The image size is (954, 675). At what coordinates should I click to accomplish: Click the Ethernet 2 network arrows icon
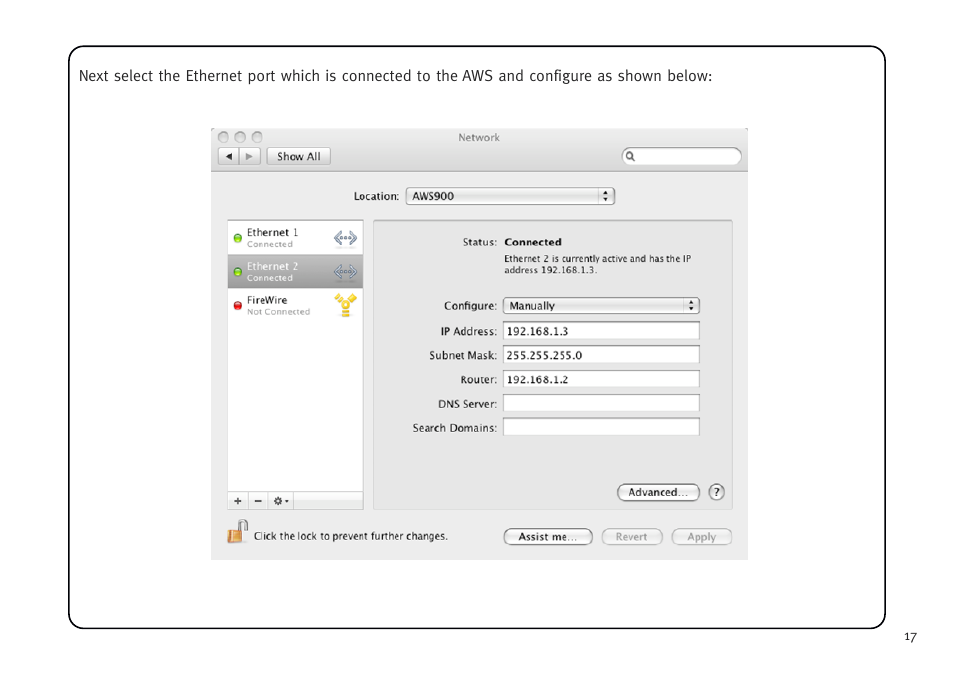click(x=345, y=271)
